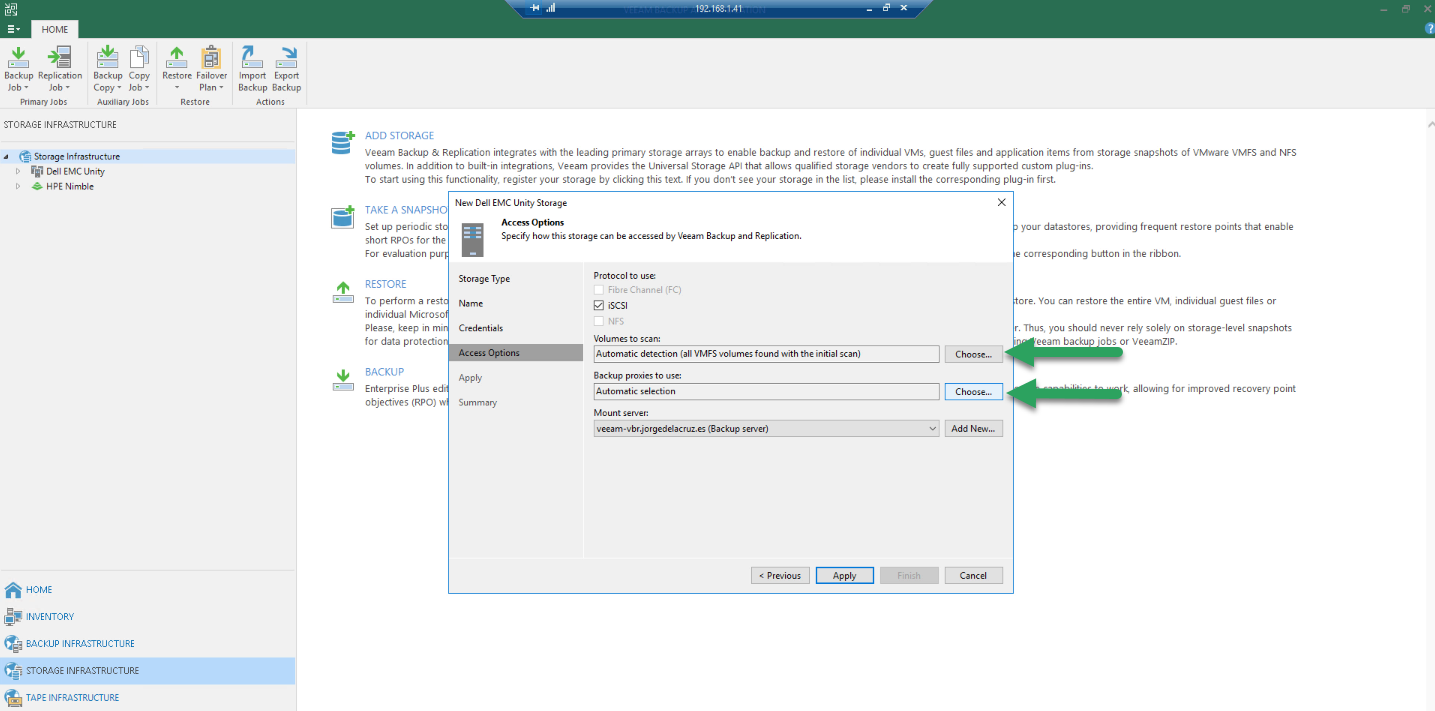Expand the HPE Nimble tree node
1435x711 pixels.
coord(18,186)
